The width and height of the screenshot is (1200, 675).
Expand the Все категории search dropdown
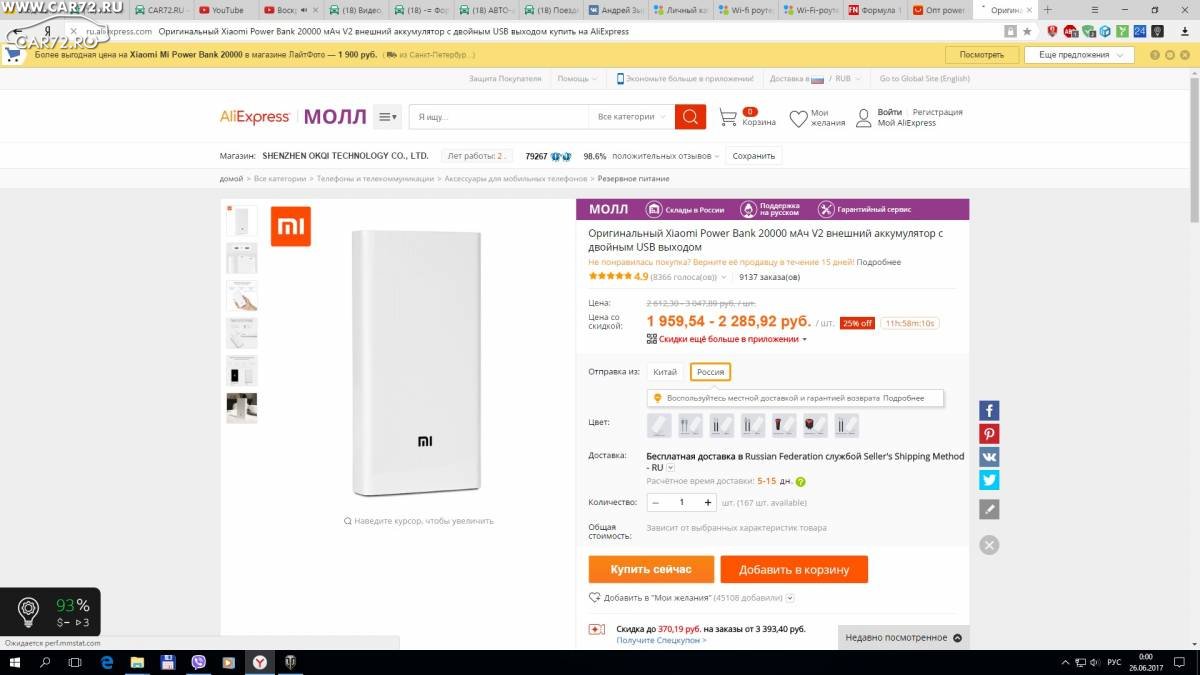631,117
